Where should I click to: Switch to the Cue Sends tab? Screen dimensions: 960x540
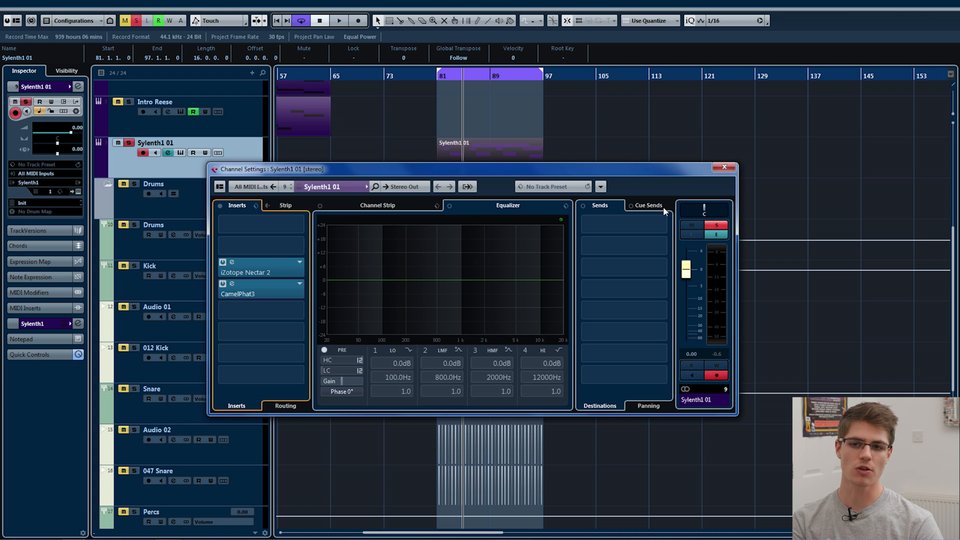(648, 205)
